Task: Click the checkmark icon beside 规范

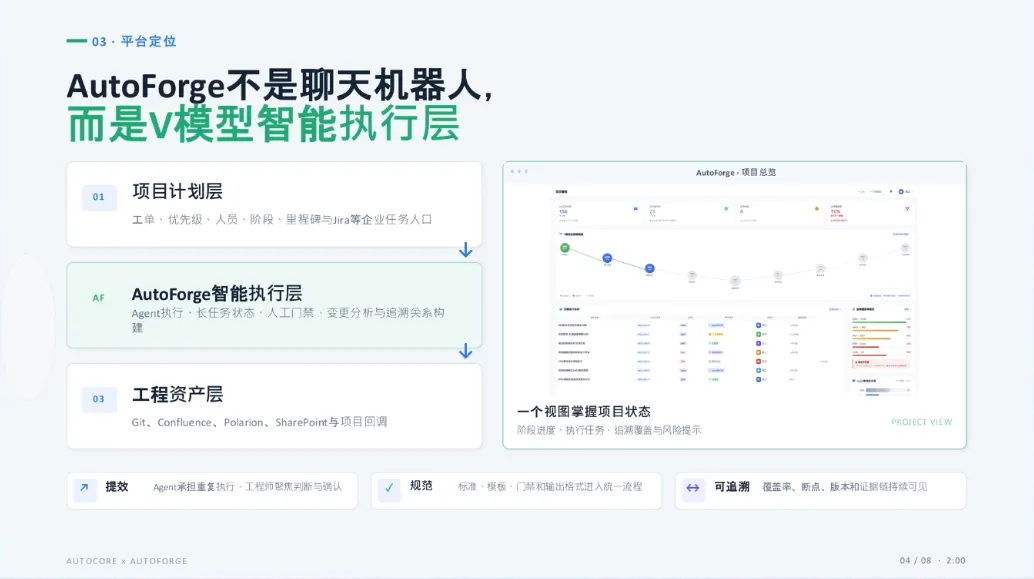Action: (x=389, y=488)
